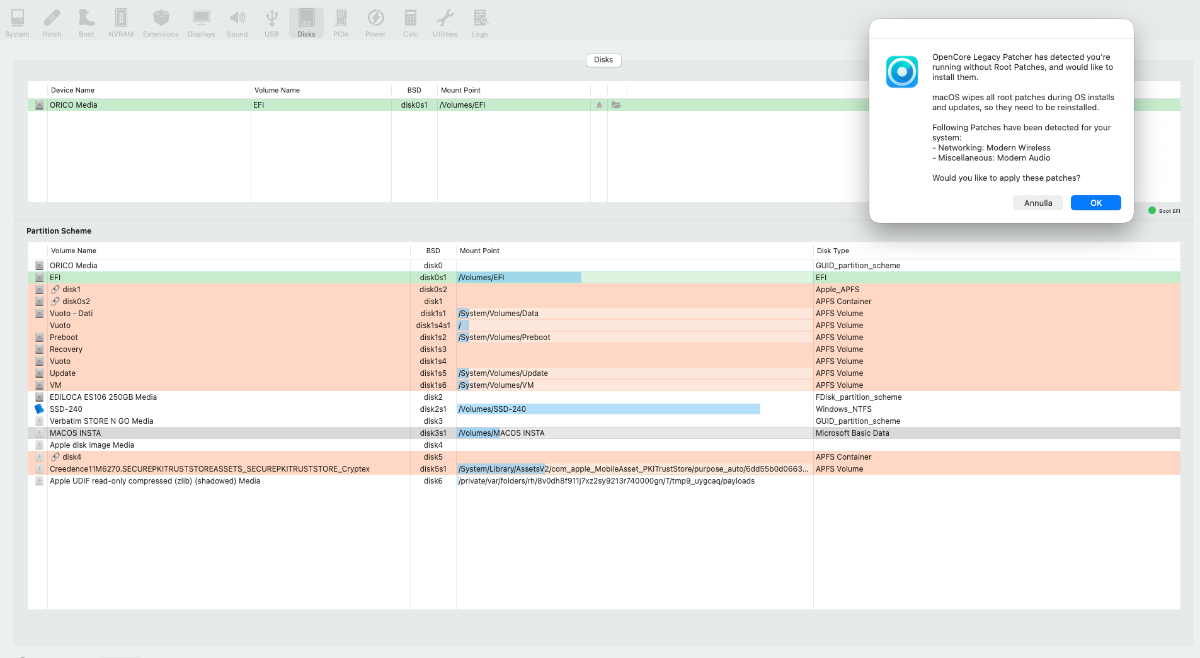Click the blue drive icon next to SSD-240
Viewport: 1200px width, 658px height.
[x=39, y=409]
